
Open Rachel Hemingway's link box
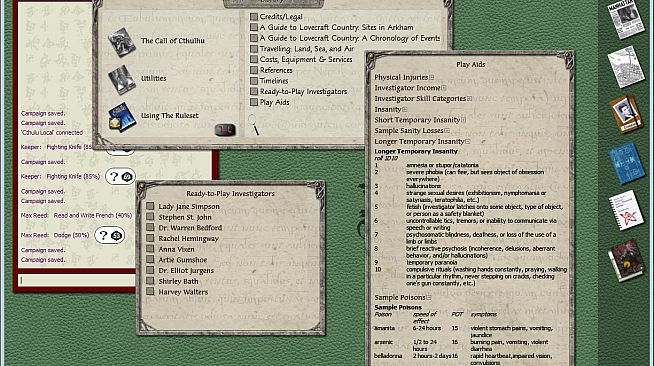[x=150, y=238]
